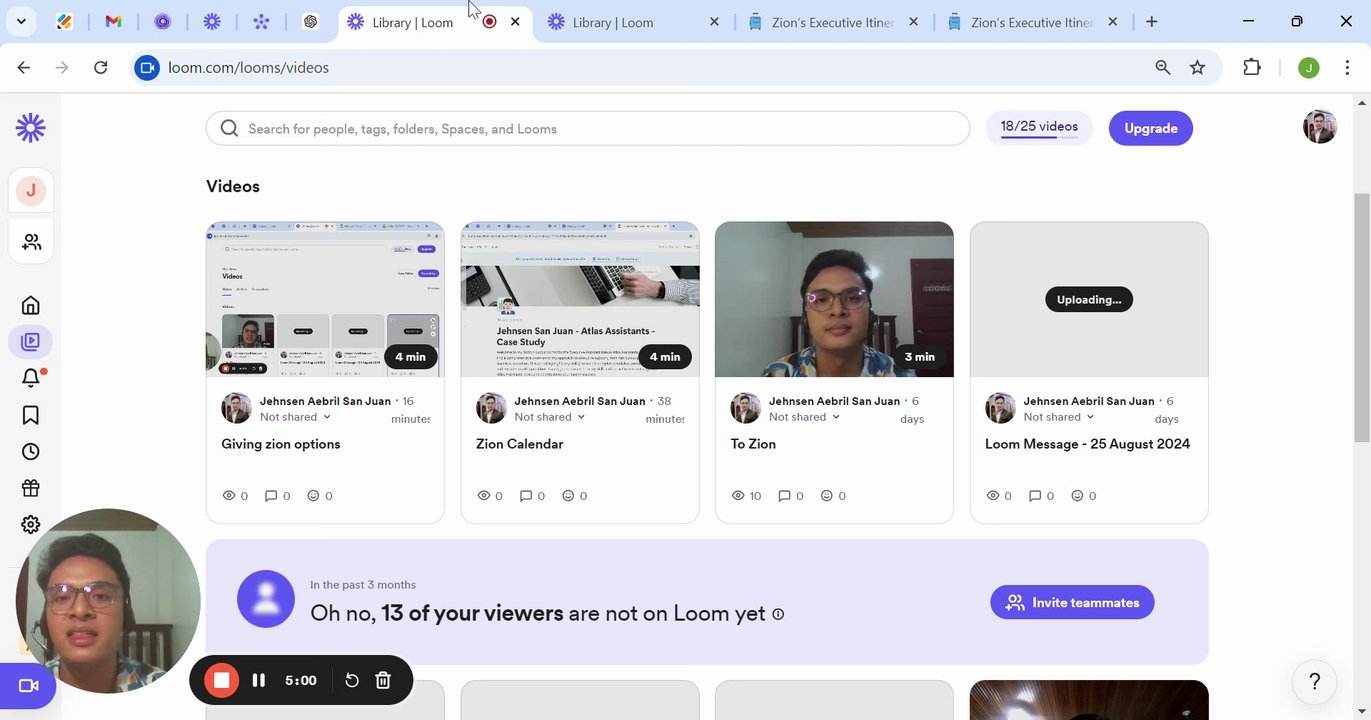Screen dimensions: 1371x720
Task: Open the Zion Calendar video thumbnail
Action: point(580,299)
